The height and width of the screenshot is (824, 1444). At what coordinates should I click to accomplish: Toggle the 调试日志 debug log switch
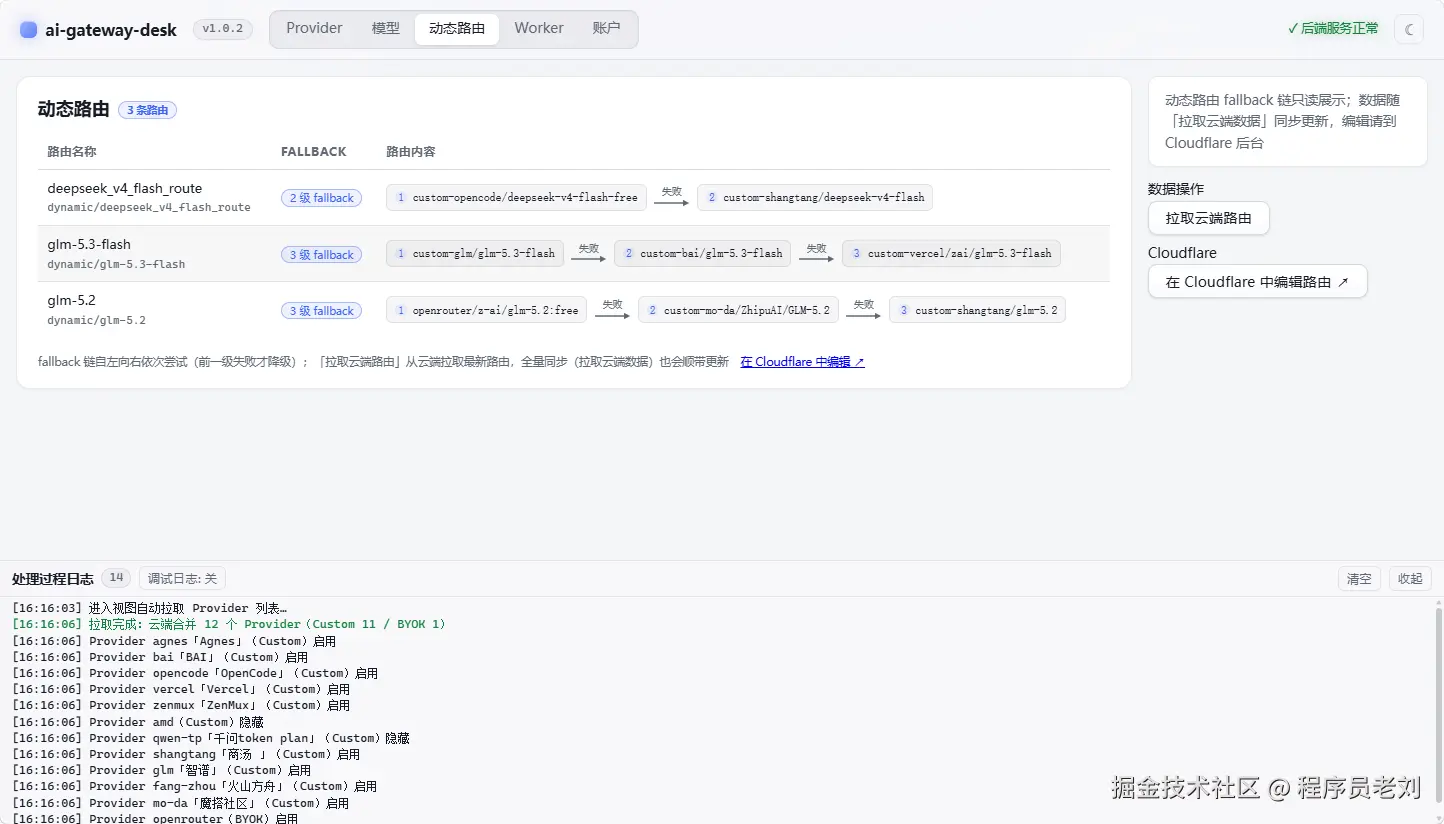click(182, 578)
